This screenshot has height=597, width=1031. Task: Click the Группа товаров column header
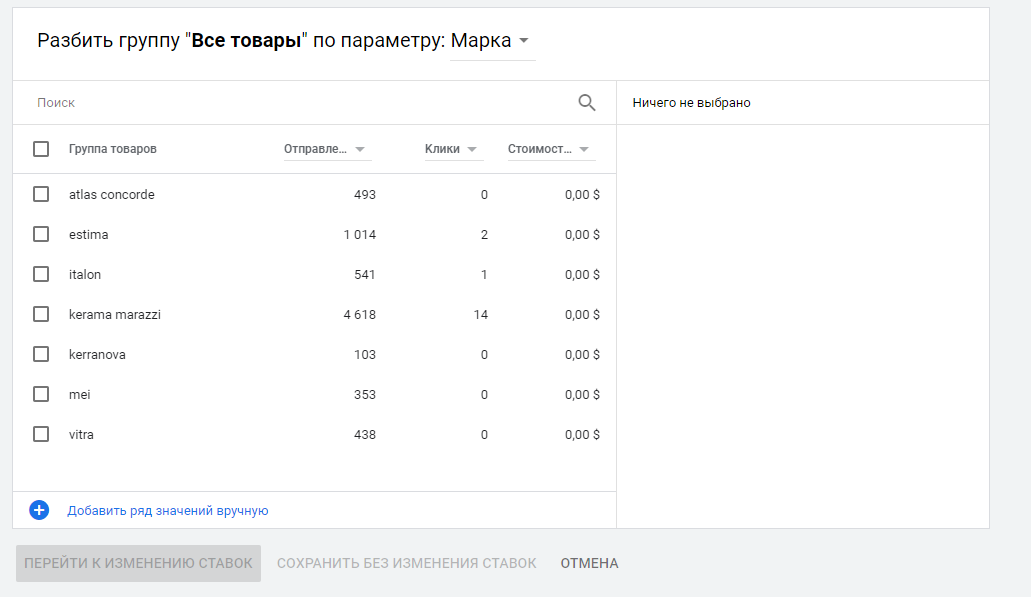point(112,149)
